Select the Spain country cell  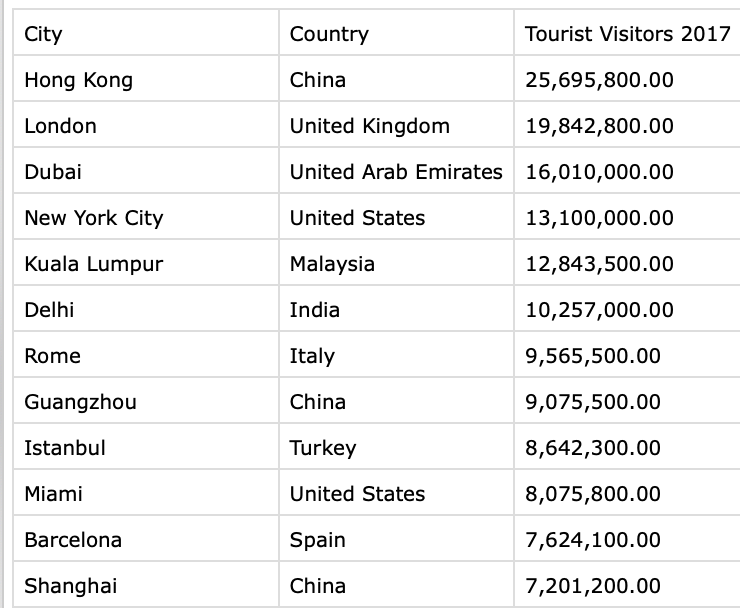tap(317, 540)
